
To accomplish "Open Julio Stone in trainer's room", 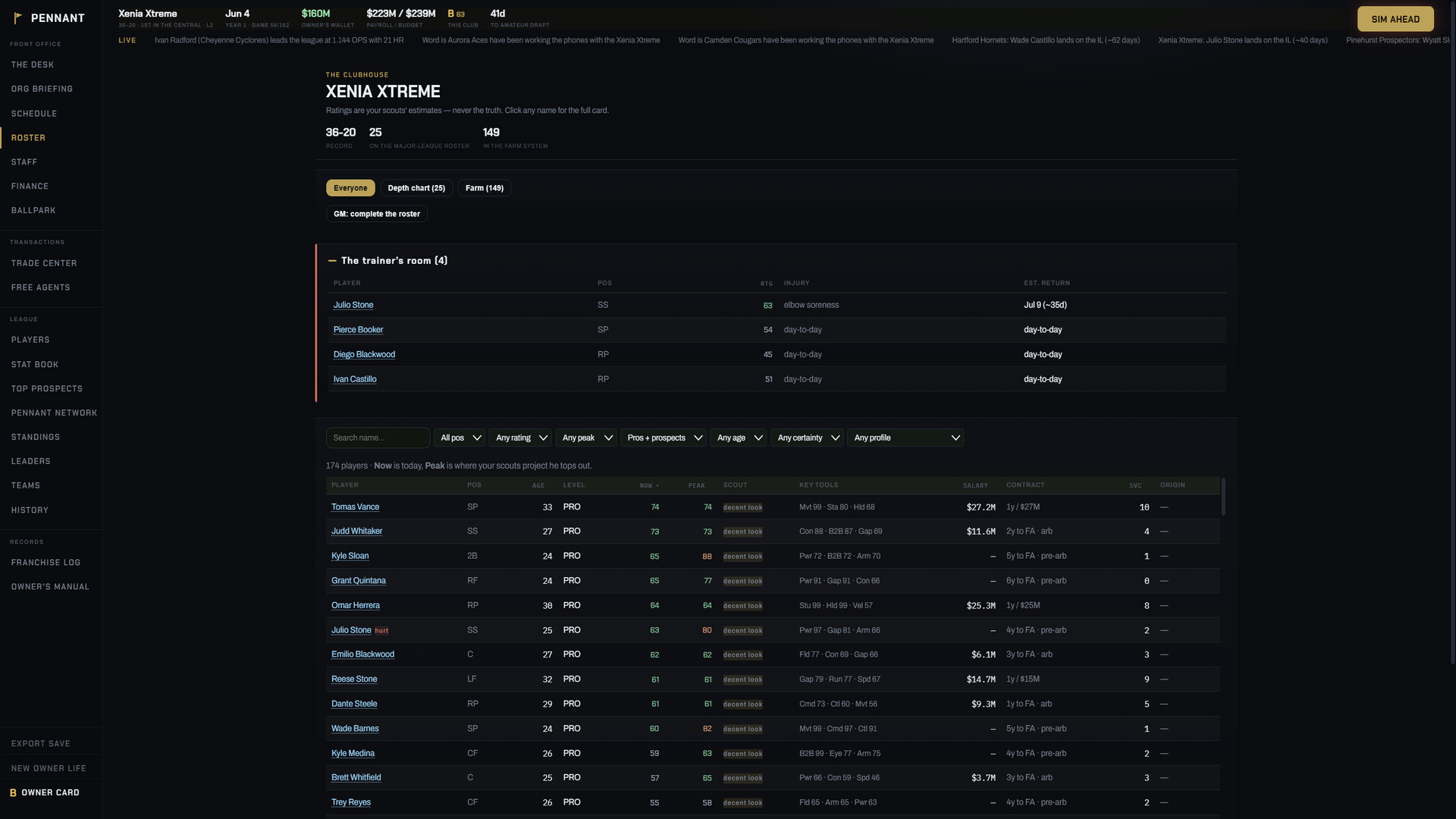I will pos(353,305).
